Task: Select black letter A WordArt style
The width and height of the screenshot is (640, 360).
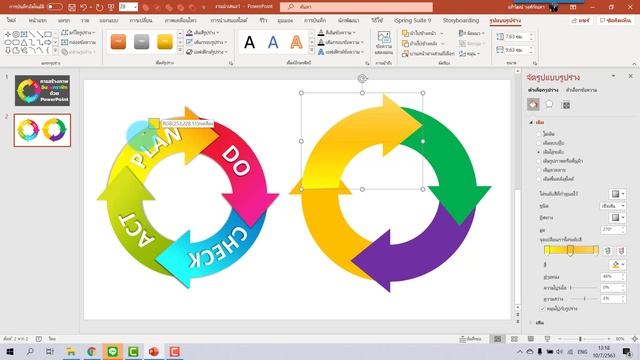Action: 250,42
